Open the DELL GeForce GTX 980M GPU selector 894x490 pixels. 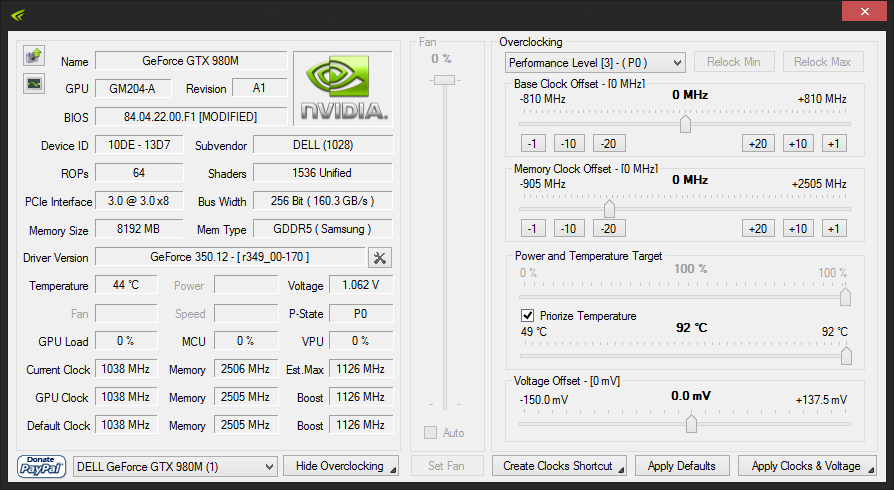[x=175, y=467]
